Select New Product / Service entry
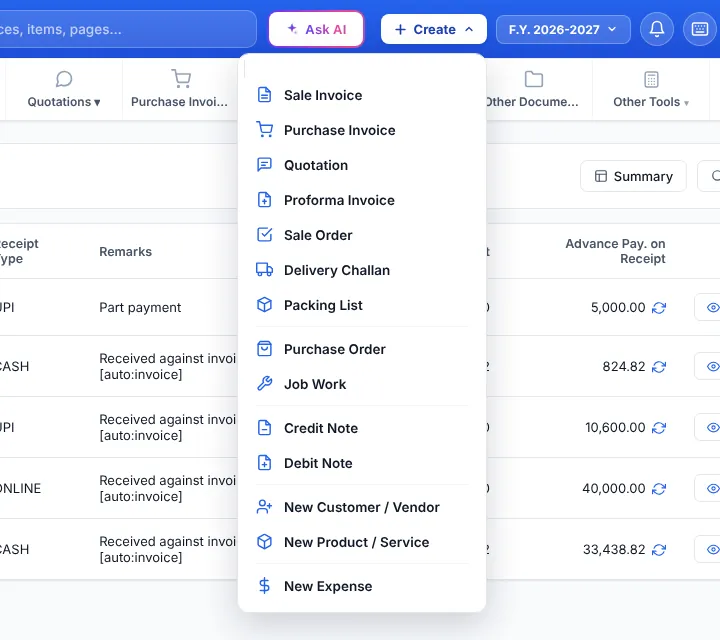The image size is (720, 640). [362, 542]
